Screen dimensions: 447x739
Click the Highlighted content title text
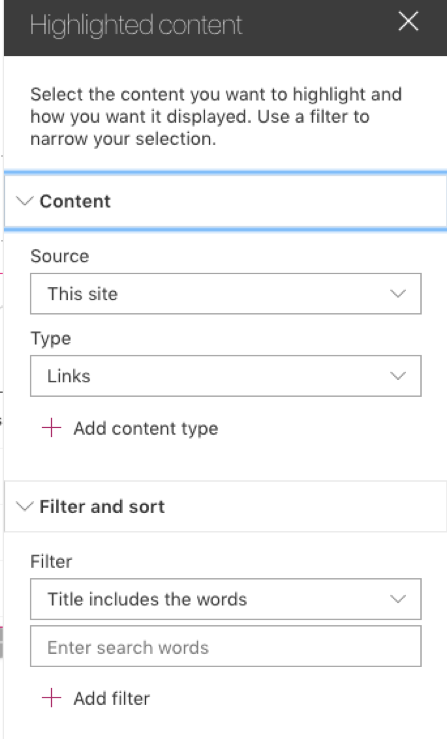[136, 25]
